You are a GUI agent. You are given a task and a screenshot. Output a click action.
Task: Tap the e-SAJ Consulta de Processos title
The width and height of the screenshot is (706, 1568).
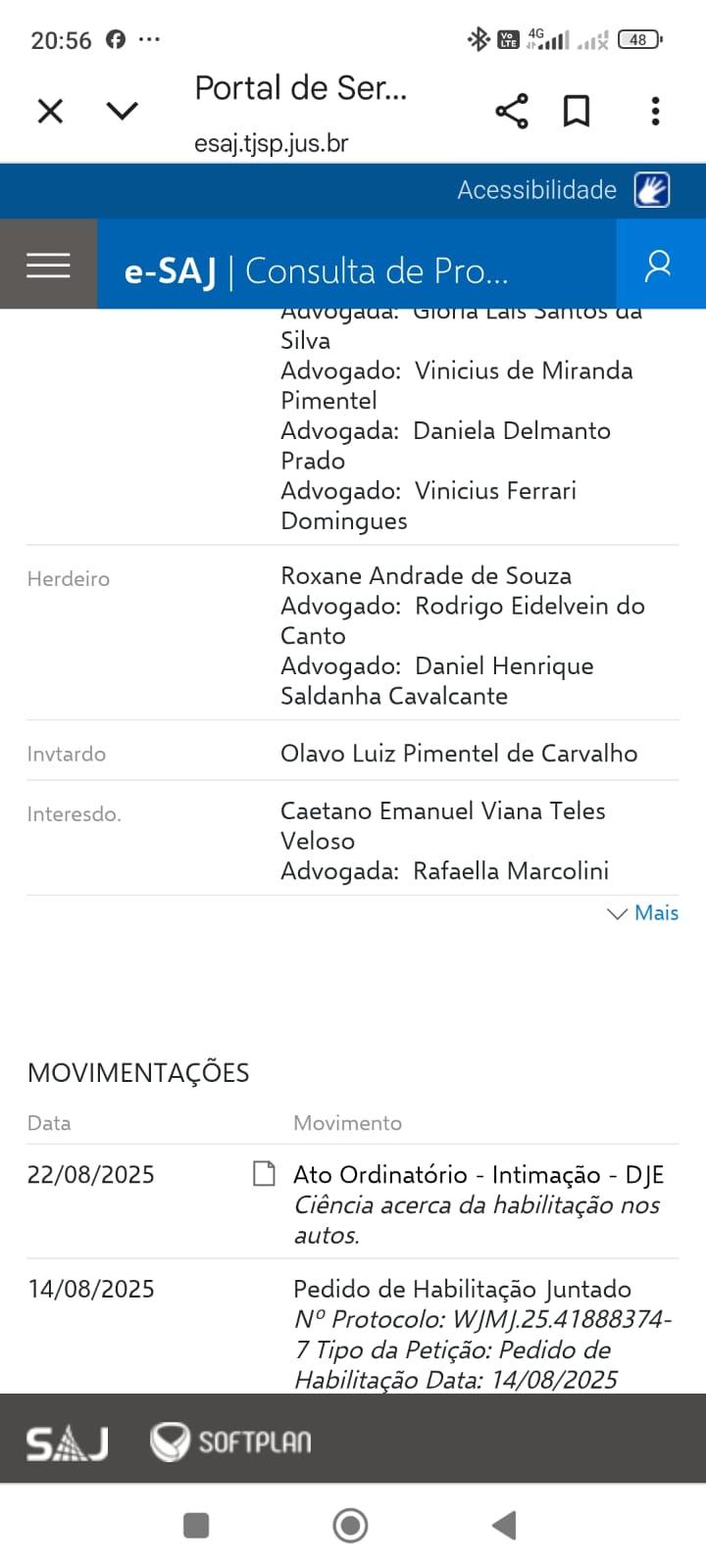tap(316, 270)
